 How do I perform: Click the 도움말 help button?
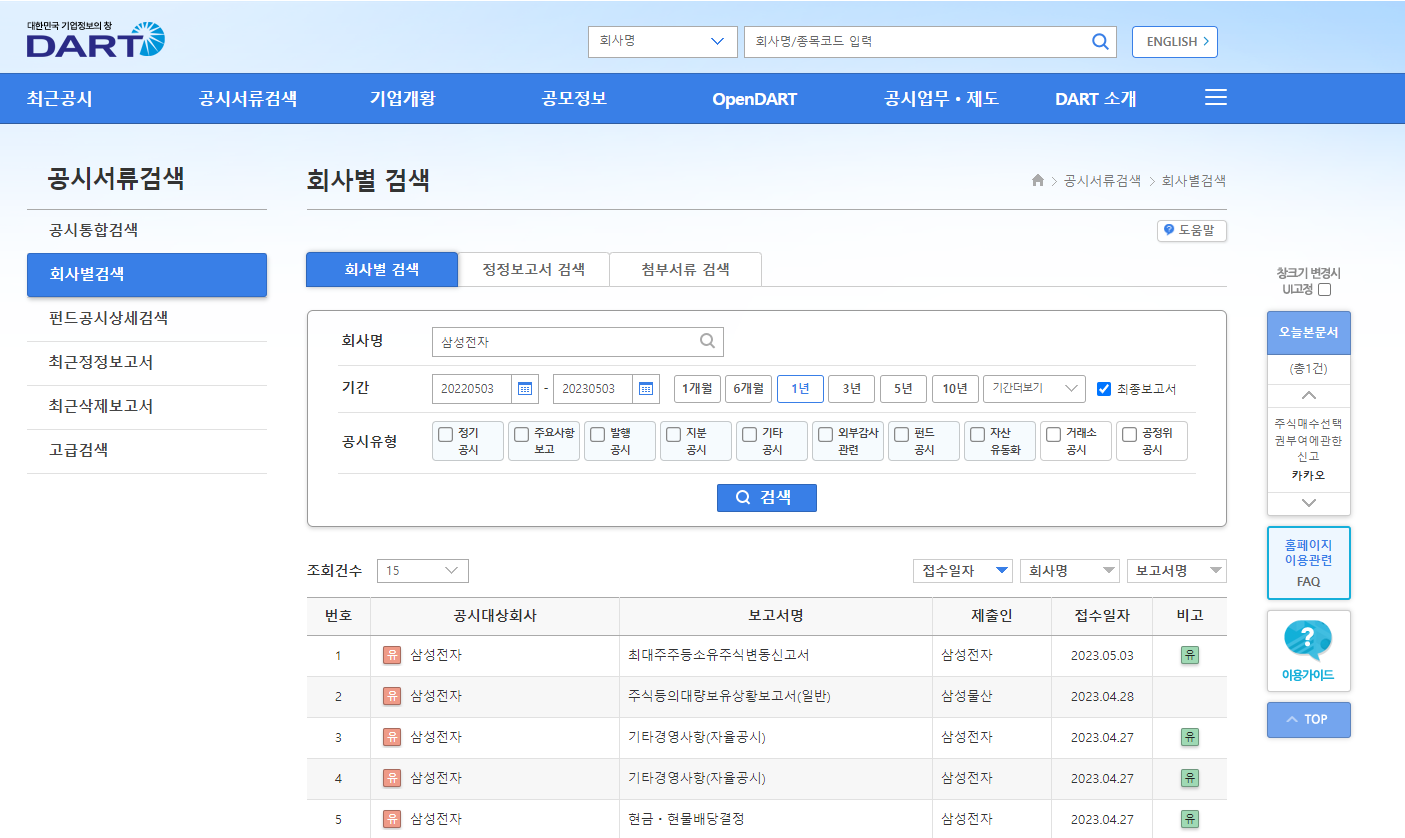point(1192,230)
